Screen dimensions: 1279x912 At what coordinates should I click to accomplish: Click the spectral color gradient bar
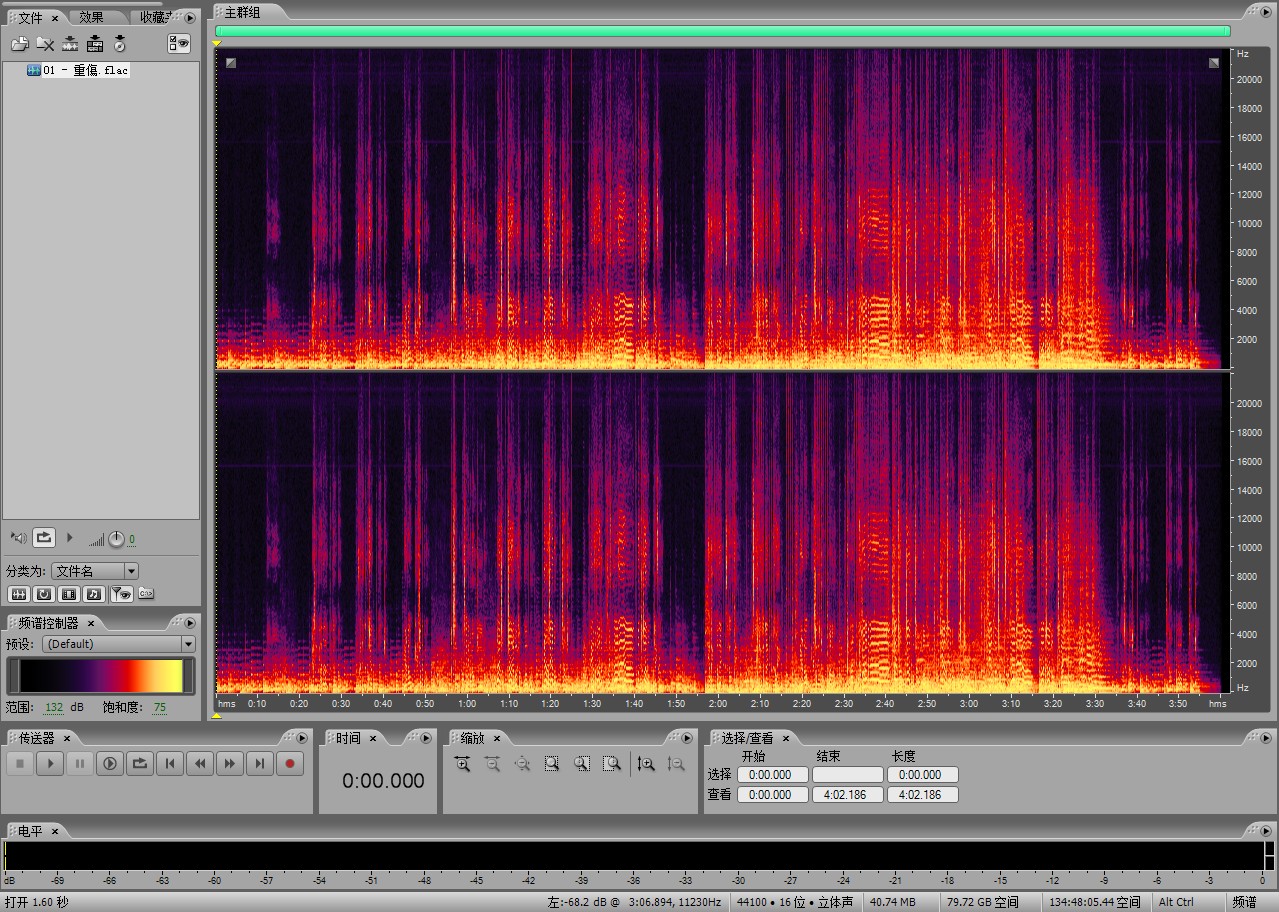[x=100, y=676]
